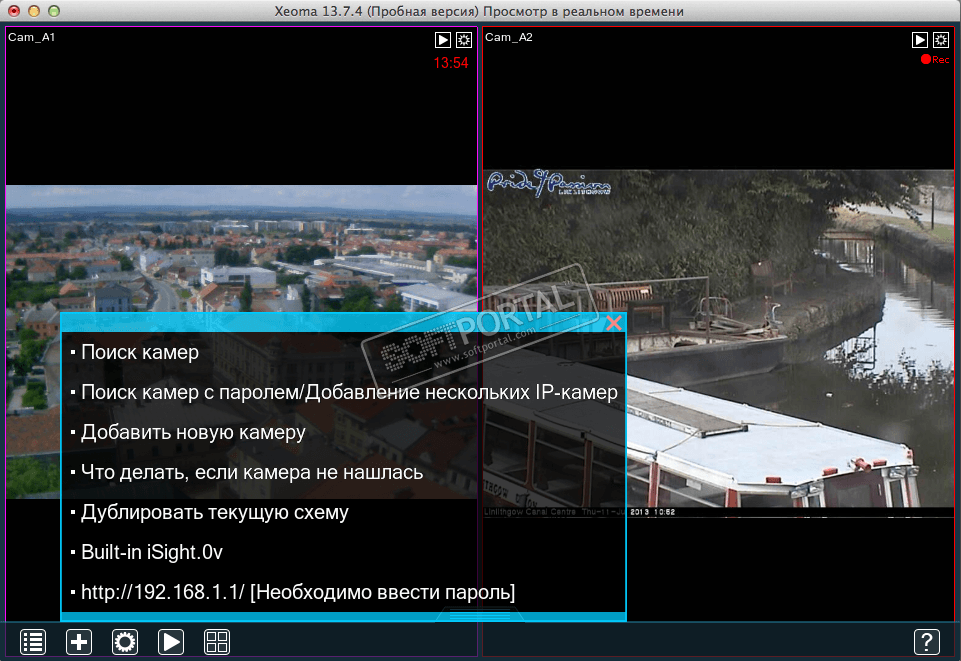Open the main menu list icon
The width and height of the screenshot is (961, 661).
pos(33,642)
